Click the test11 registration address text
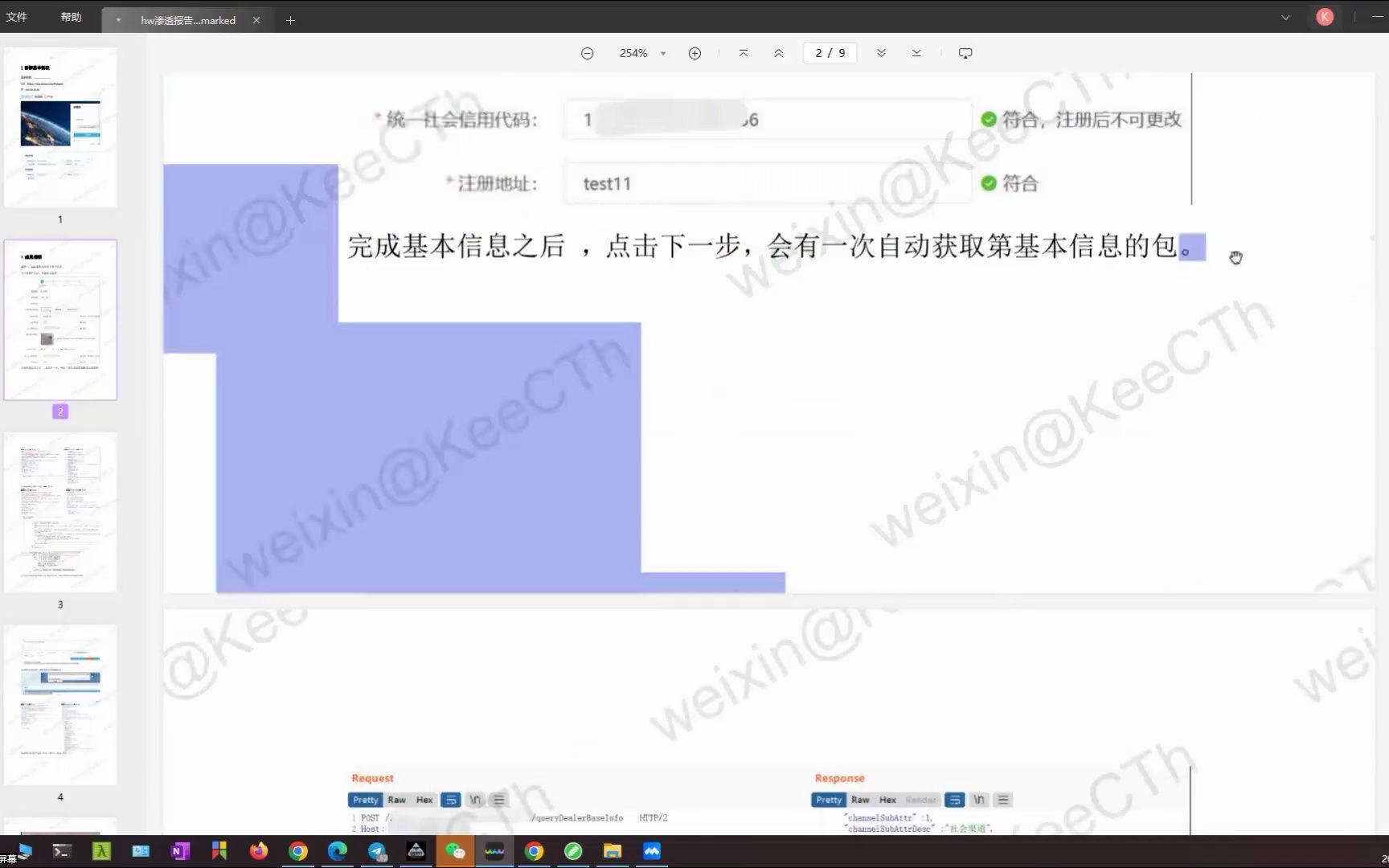1389x868 pixels. [607, 183]
